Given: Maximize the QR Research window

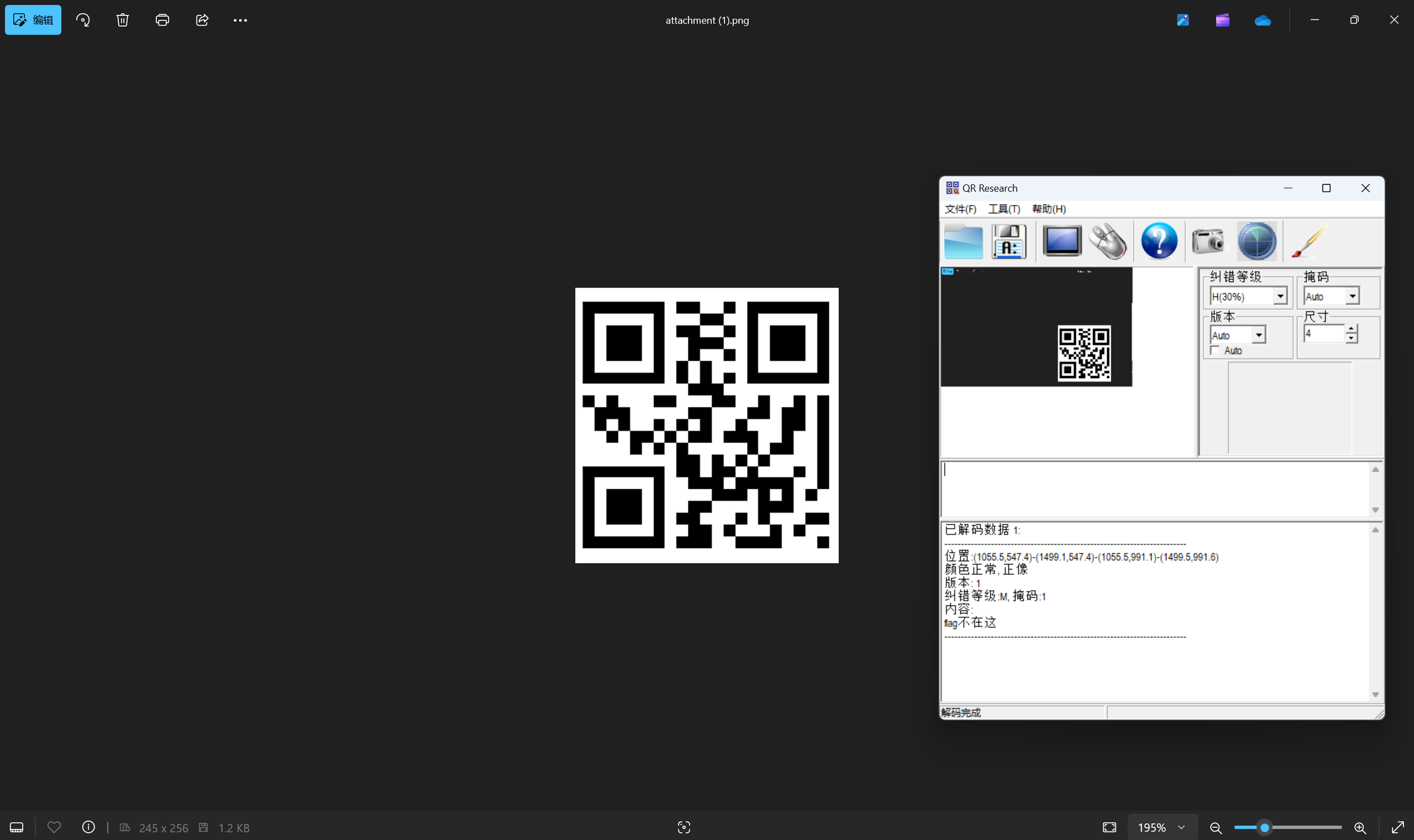Looking at the screenshot, I should point(1326,188).
